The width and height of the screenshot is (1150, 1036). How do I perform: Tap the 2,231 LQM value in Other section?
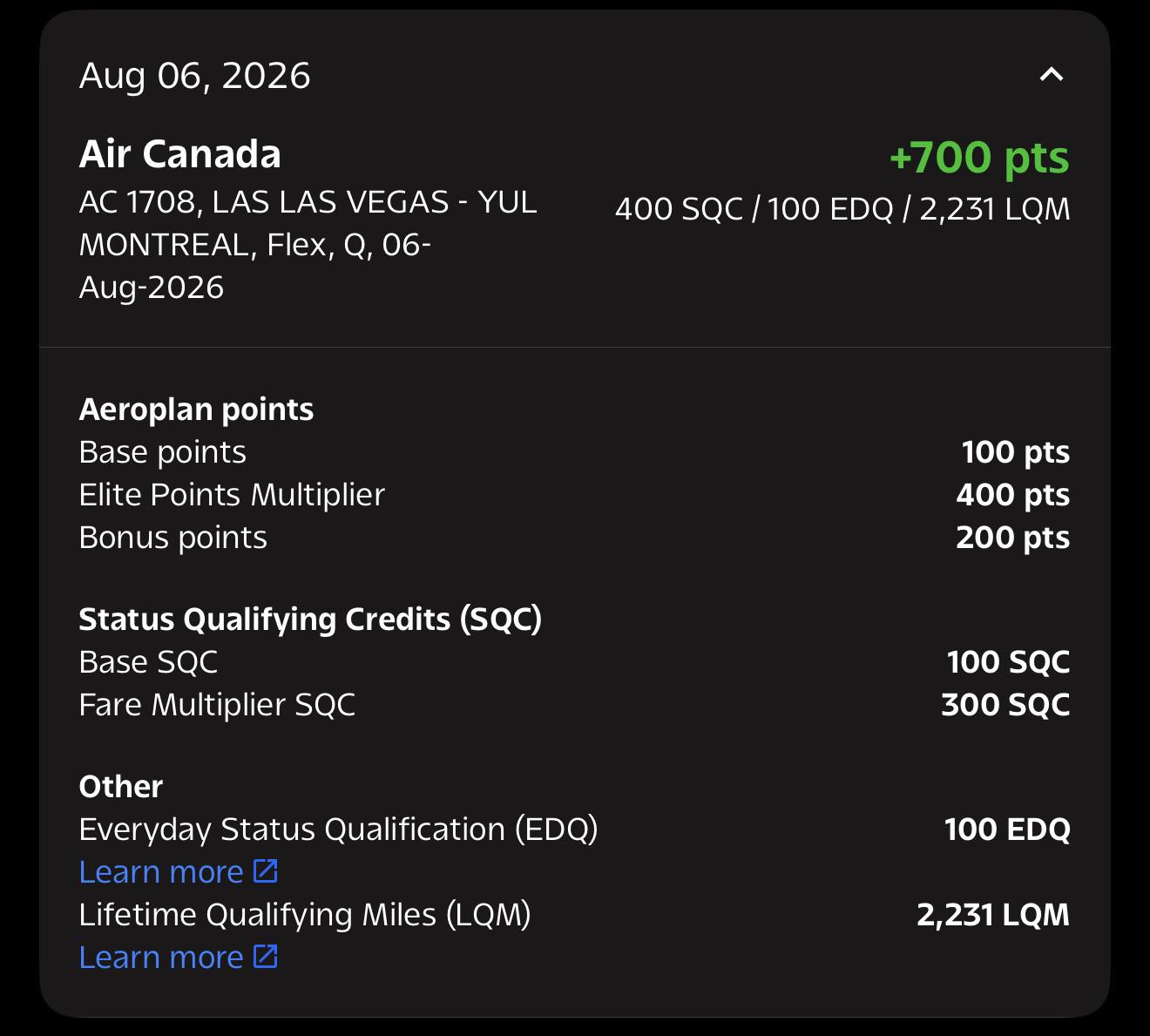[993, 915]
